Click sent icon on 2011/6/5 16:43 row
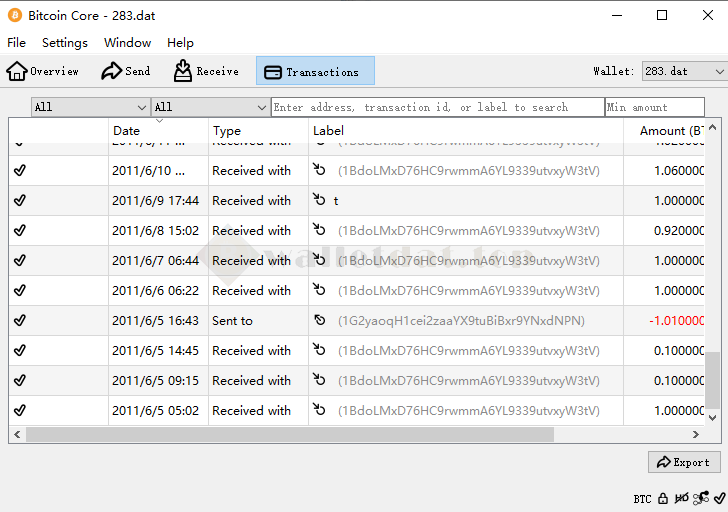The image size is (728, 512). [320, 320]
